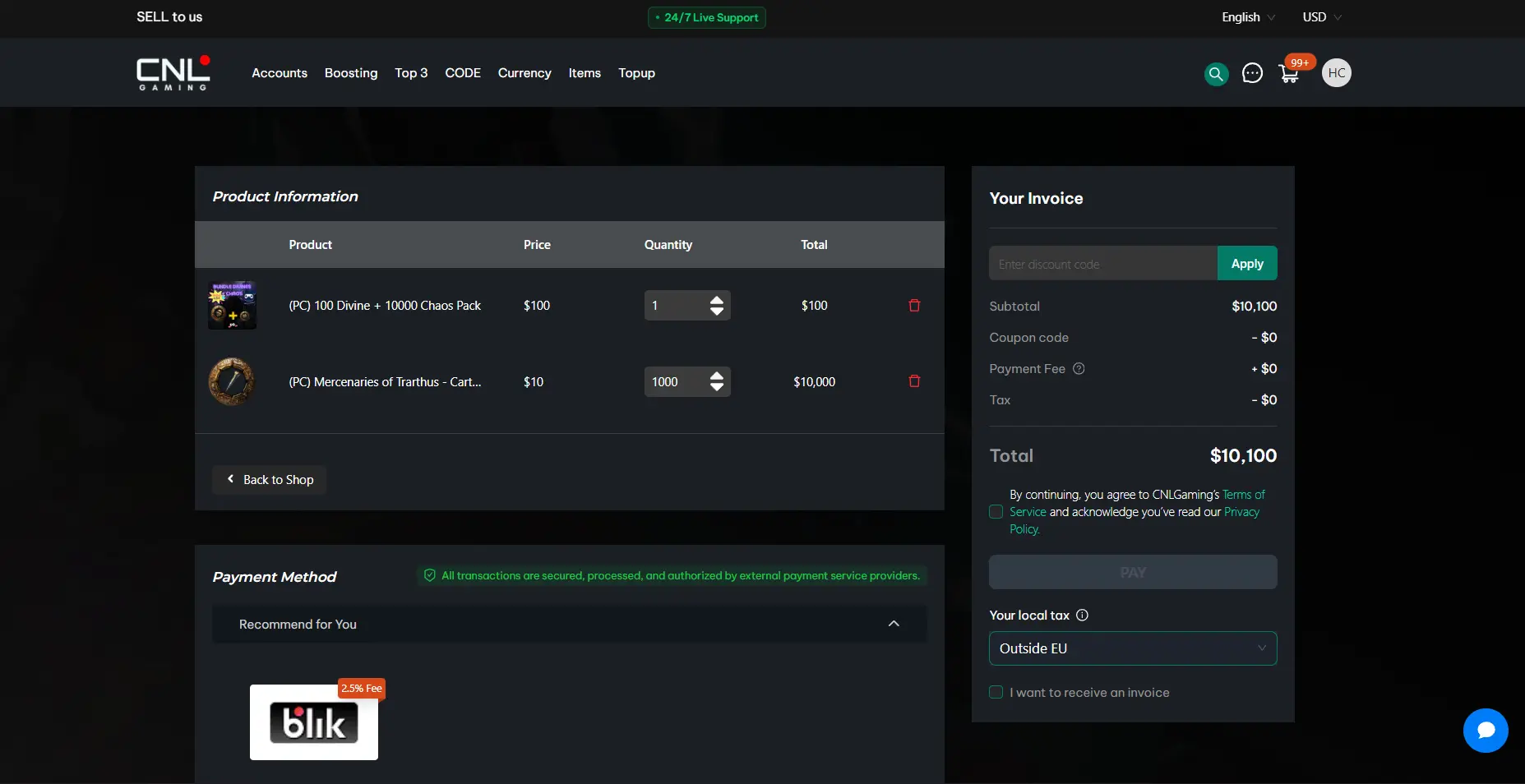Image resolution: width=1525 pixels, height=784 pixels.
Task: Select the Blik payment method
Action: pyautogui.click(x=314, y=722)
